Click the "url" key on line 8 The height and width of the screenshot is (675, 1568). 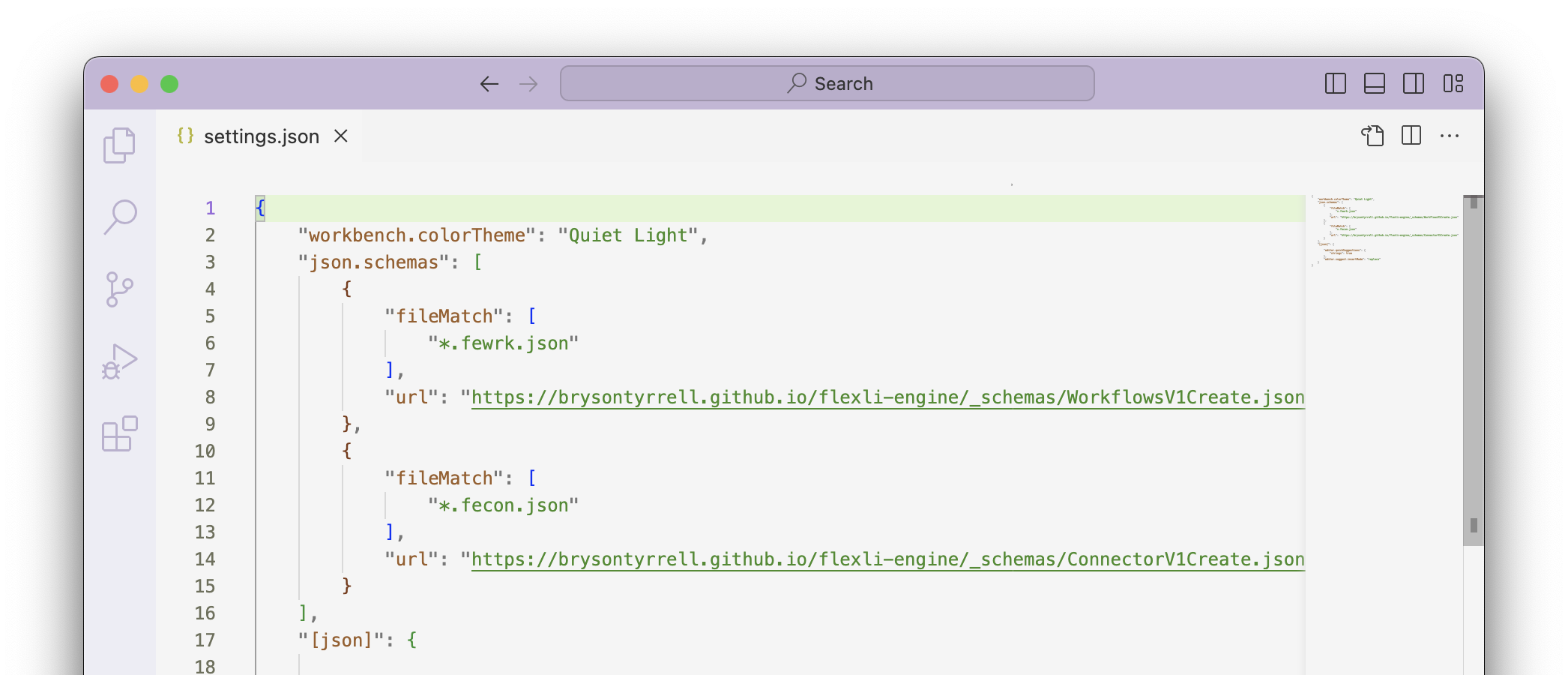coord(411,397)
